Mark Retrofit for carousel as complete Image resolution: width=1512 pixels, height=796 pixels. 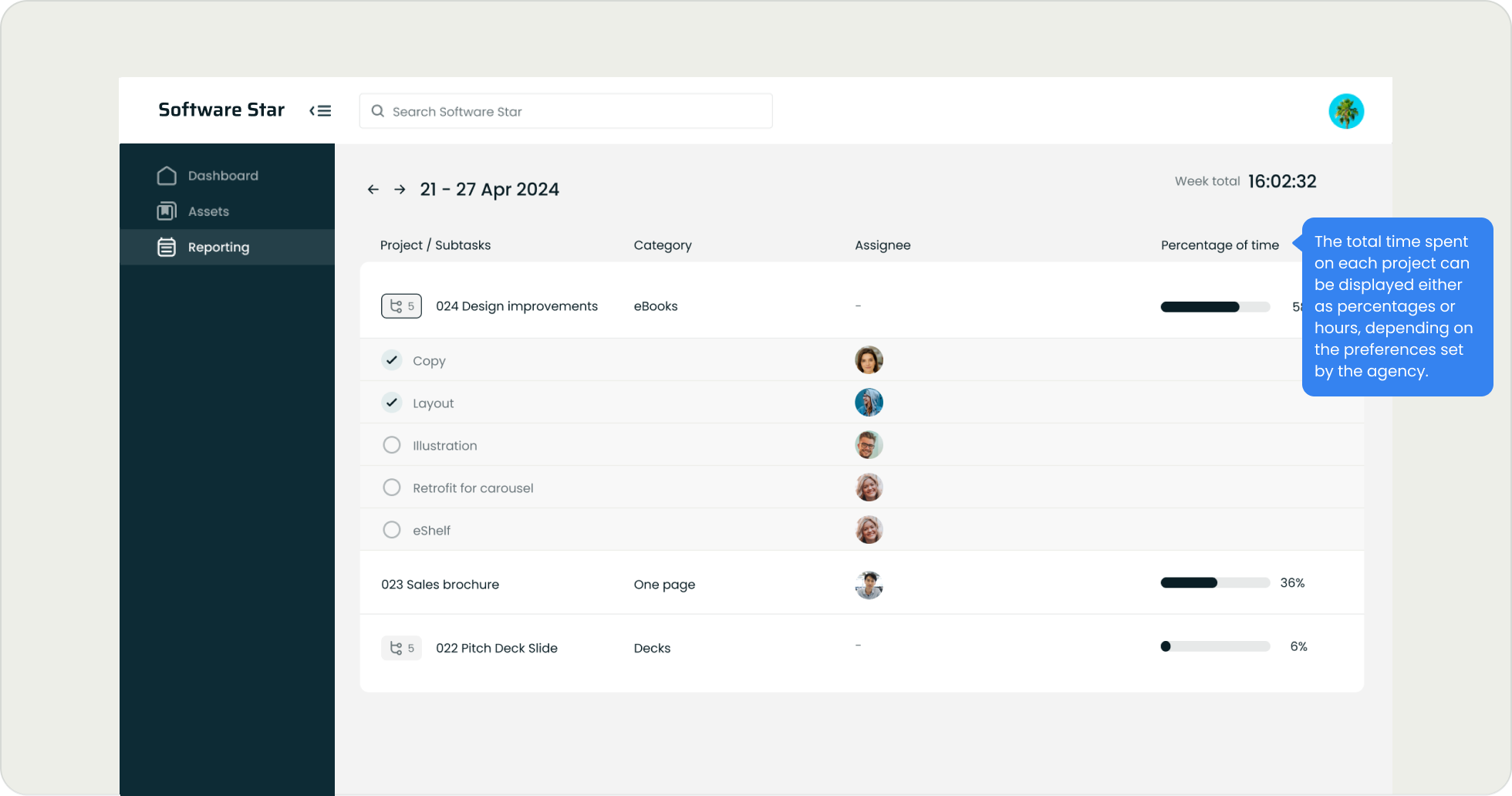coord(392,487)
